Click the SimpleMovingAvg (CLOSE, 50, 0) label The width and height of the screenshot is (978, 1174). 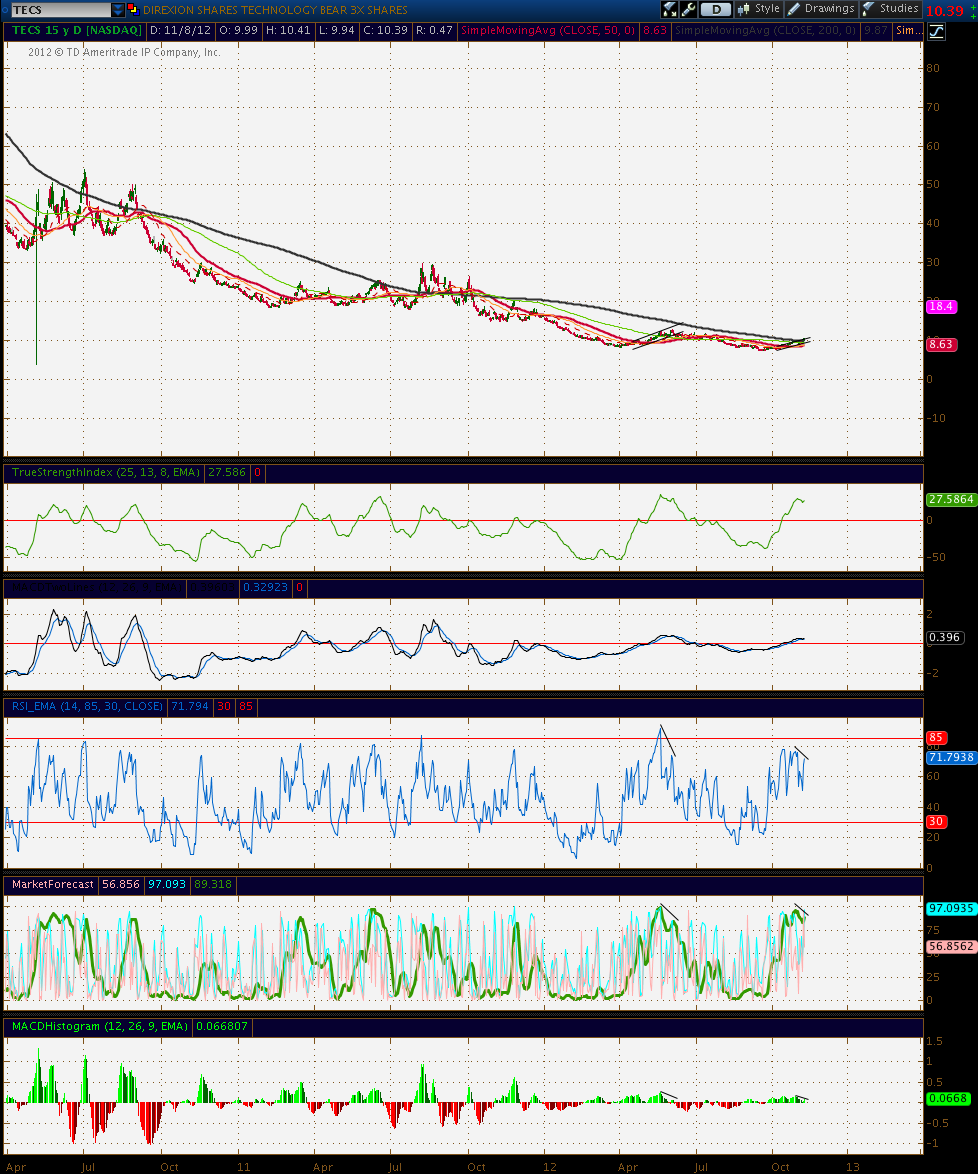(548, 31)
